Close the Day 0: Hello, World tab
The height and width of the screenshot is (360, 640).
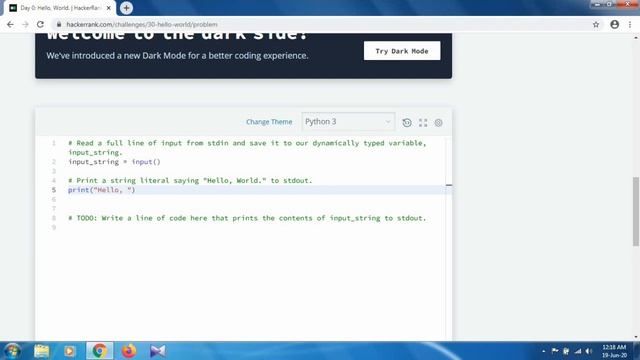click(x=109, y=8)
